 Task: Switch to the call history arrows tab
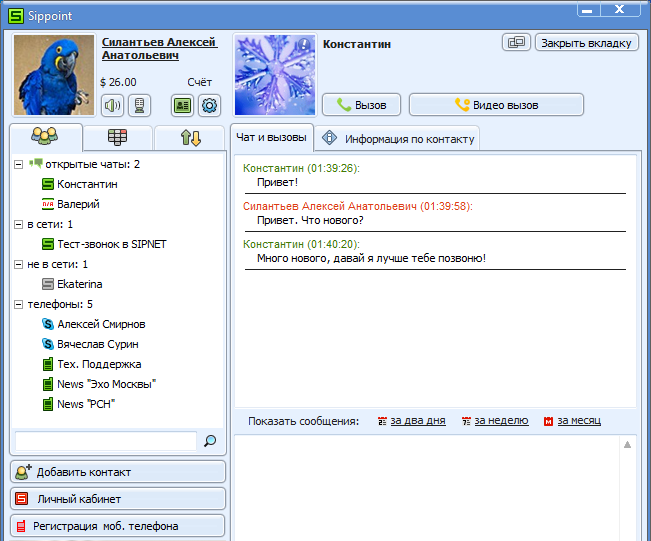[x=190, y=137]
